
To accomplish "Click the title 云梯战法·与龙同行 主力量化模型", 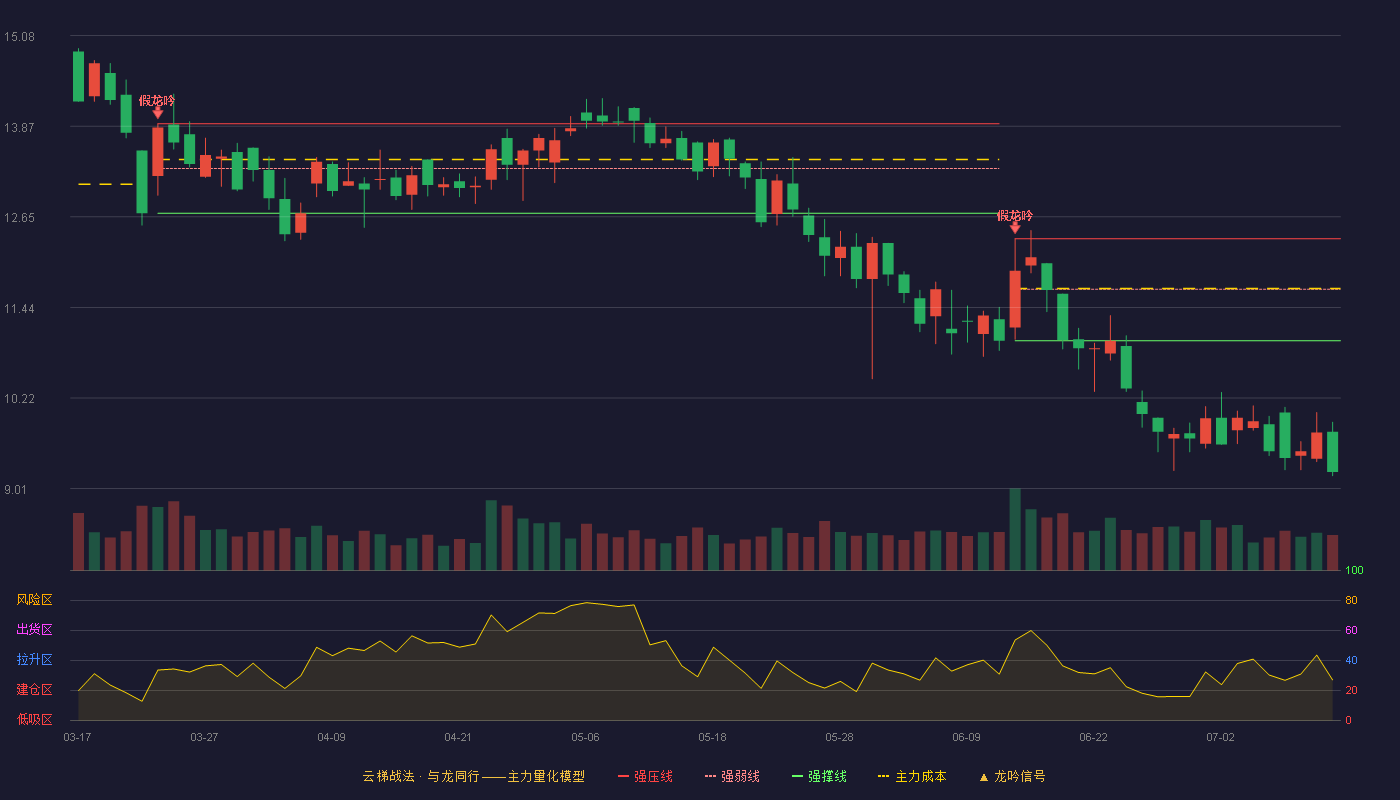I will (473, 776).
